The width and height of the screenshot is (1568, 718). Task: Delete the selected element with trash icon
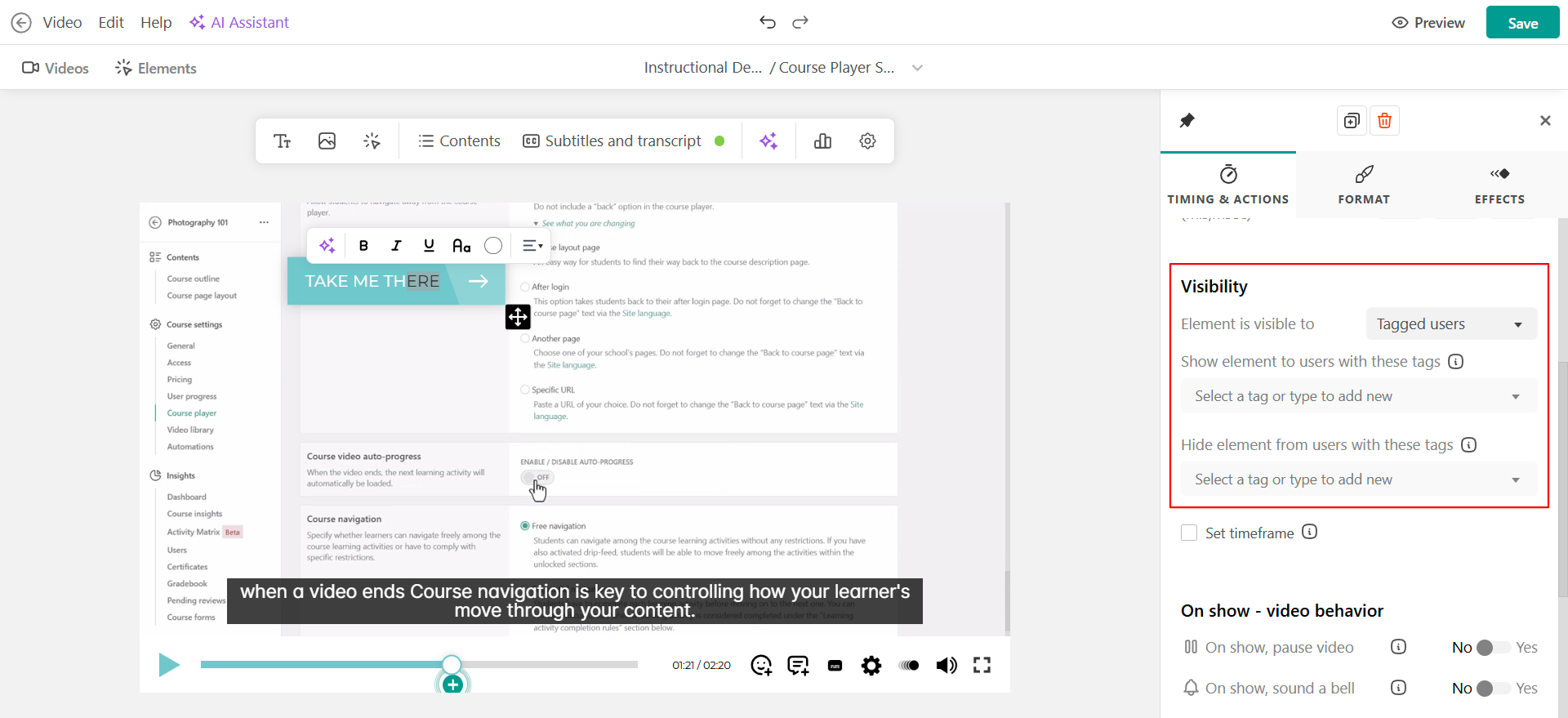tap(1384, 121)
